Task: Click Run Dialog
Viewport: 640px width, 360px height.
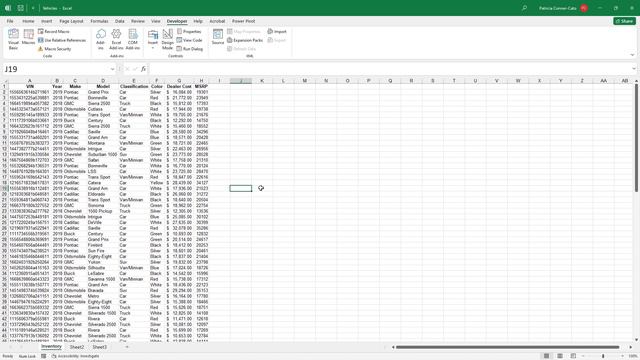Action: click(190, 49)
